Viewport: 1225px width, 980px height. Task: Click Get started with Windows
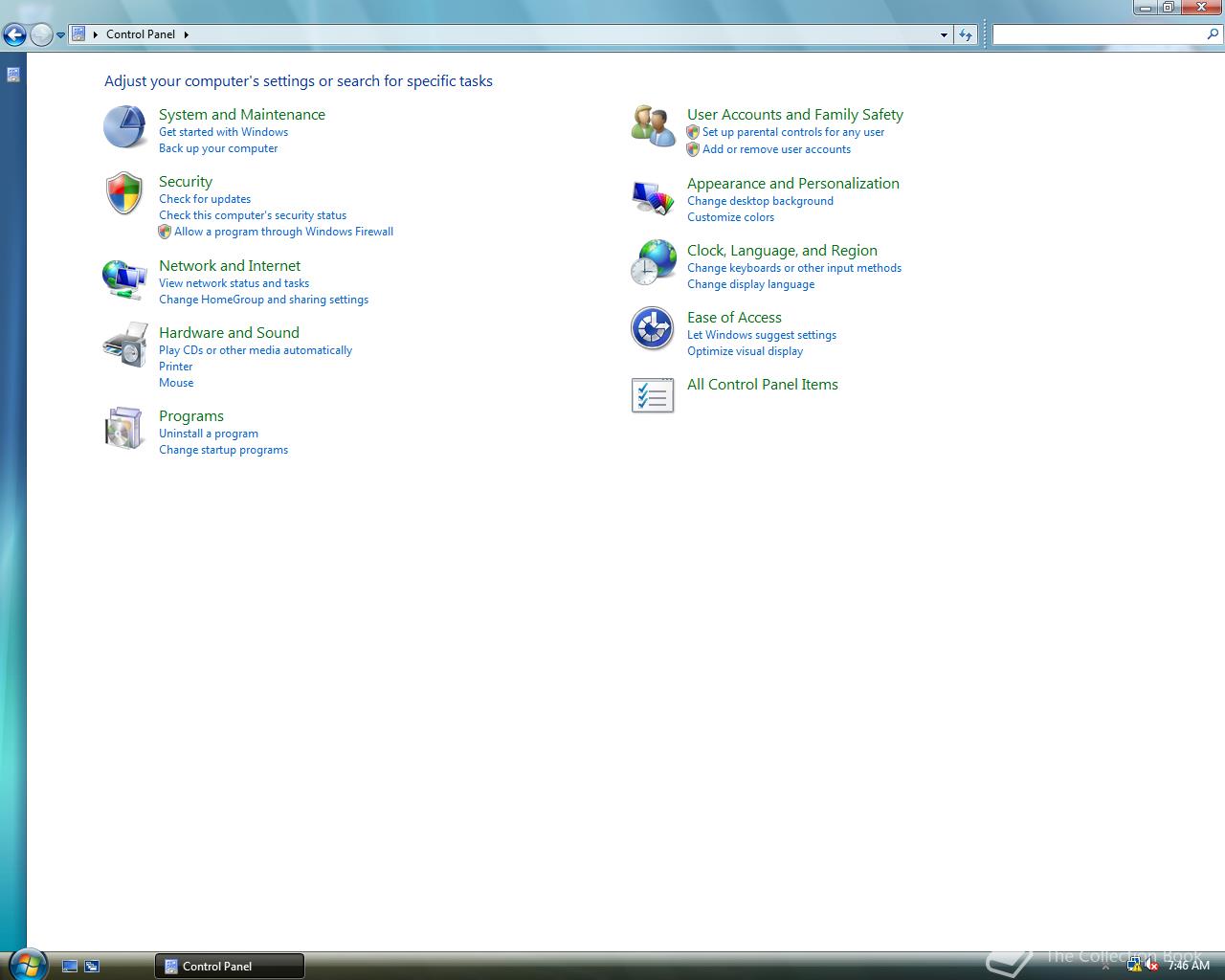(x=223, y=132)
